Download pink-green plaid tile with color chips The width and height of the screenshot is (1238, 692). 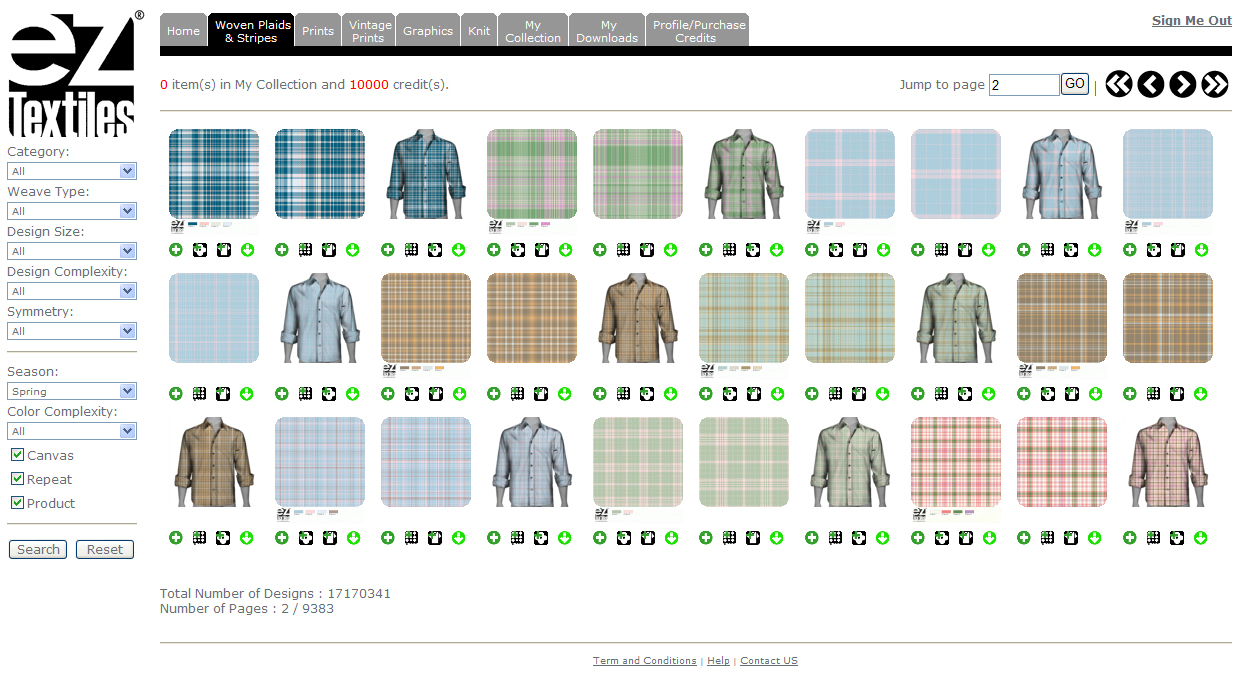point(989,538)
